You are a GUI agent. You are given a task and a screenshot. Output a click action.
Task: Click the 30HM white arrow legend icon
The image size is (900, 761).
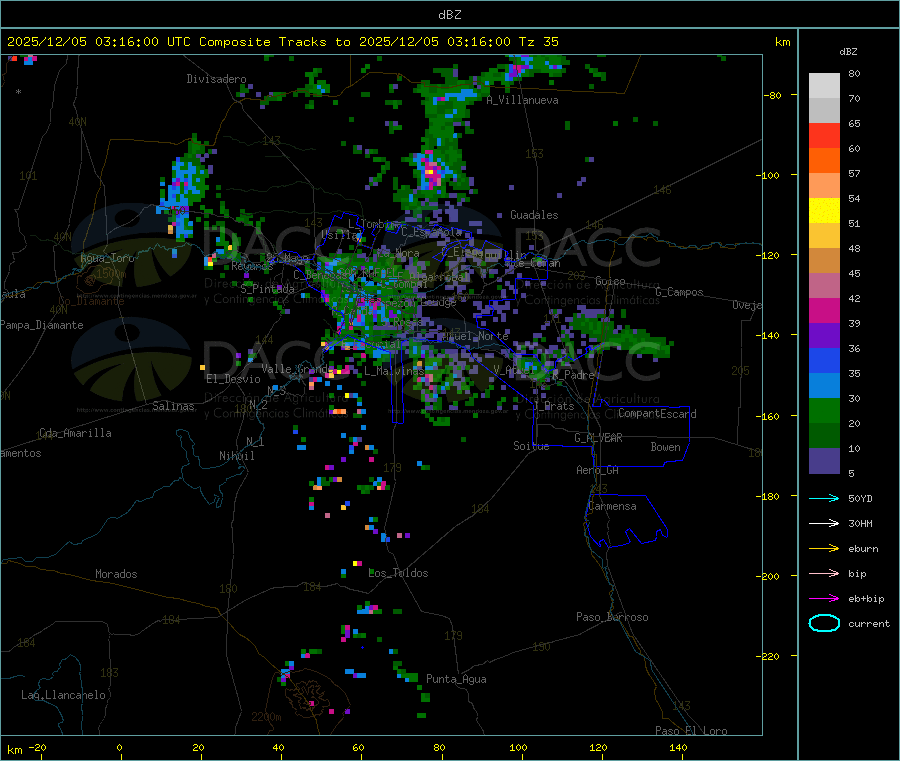click(x=824, y=523)
